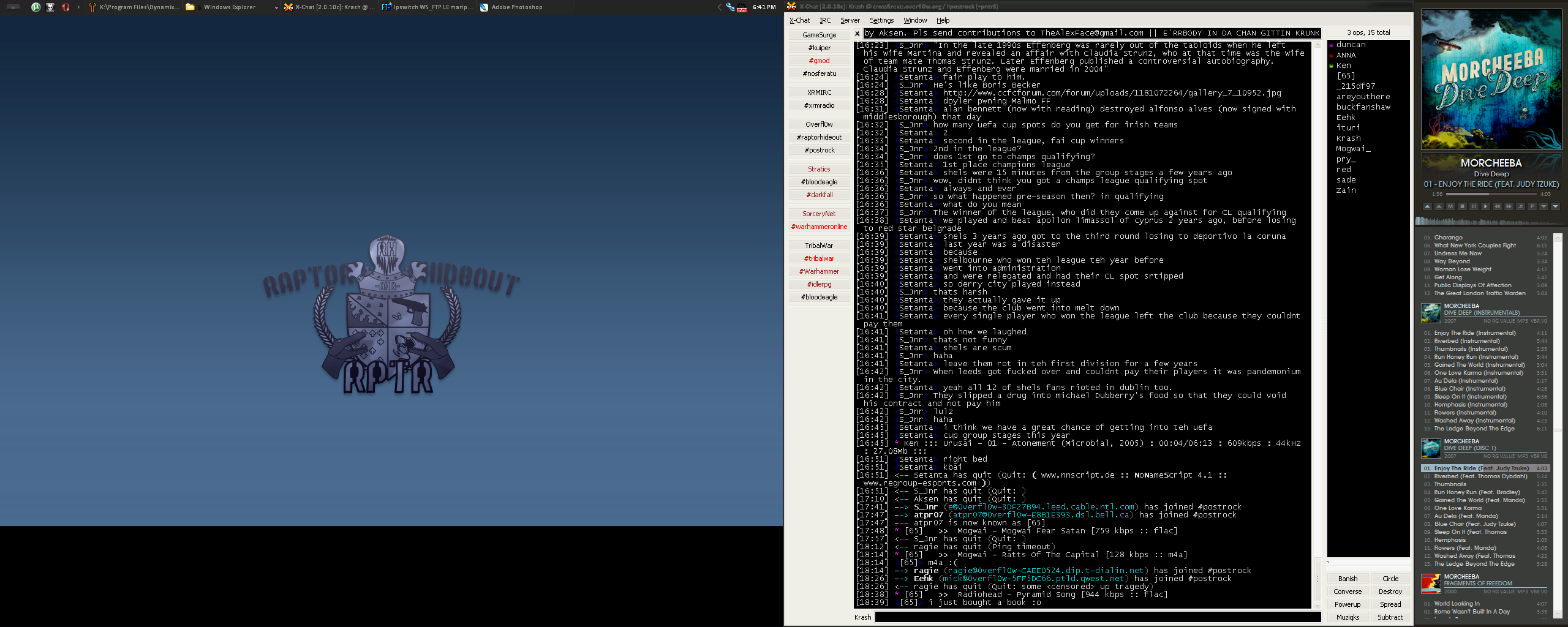Open the Settings menu

coord(882,20)
